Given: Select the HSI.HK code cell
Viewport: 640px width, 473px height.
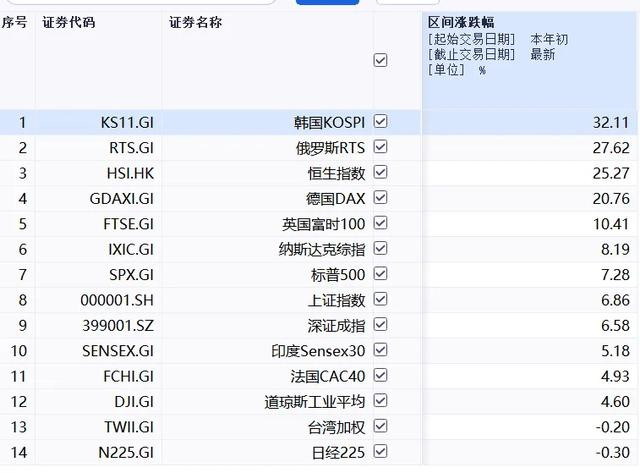Looking at the screenshot, I should tap(98, 173).
